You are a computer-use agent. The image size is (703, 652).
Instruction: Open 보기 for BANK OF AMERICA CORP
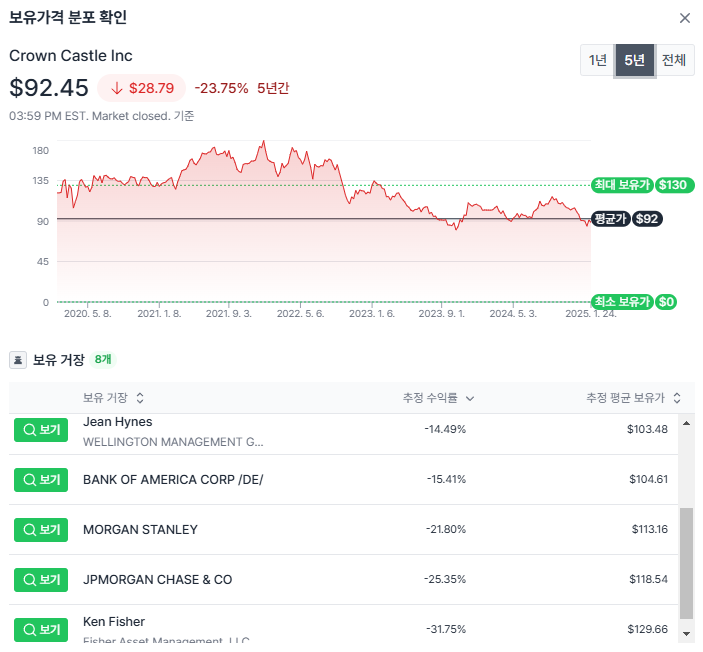(x=41, y=480)
